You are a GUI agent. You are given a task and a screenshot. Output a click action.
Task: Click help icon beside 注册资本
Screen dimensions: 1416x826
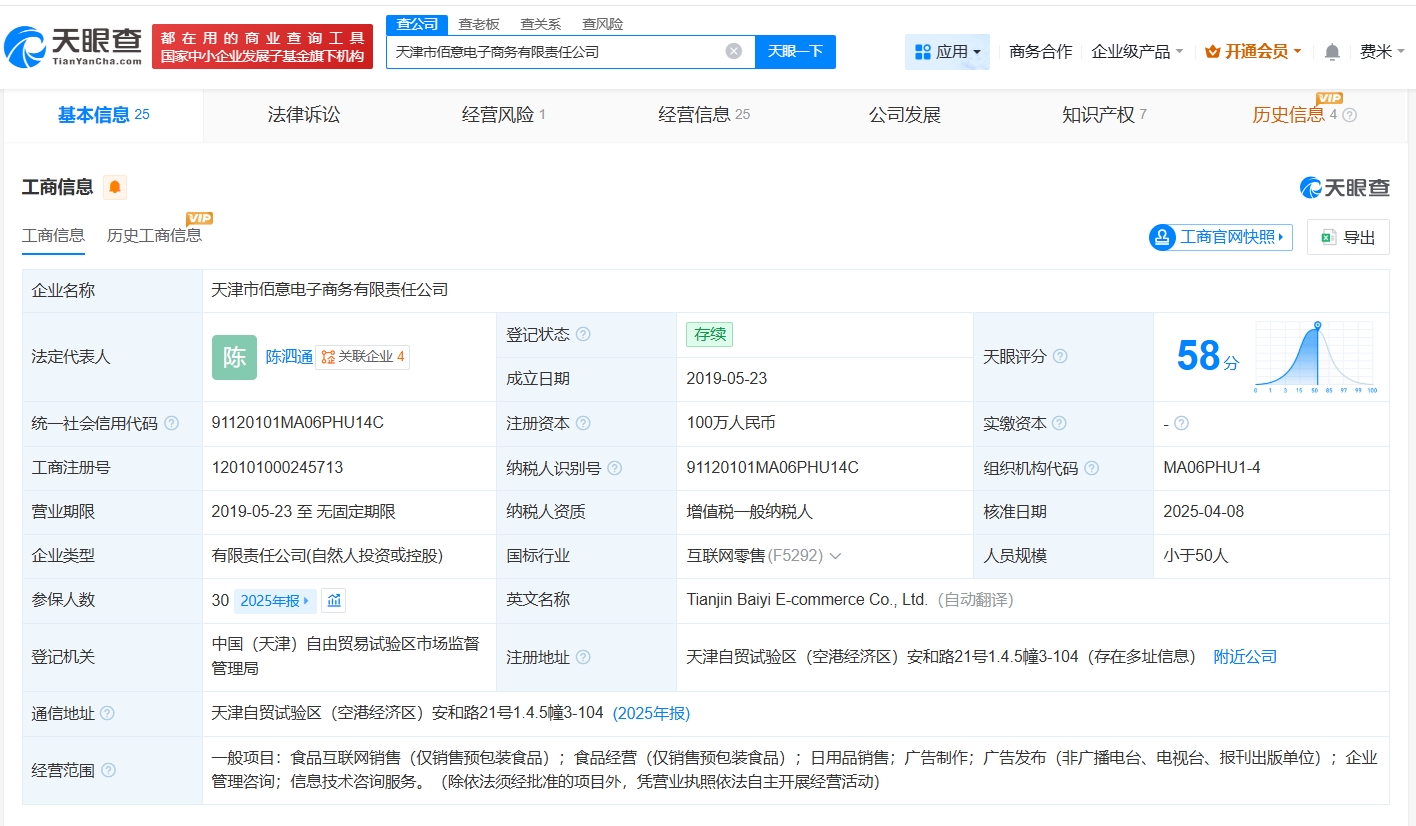coord(583,424)
